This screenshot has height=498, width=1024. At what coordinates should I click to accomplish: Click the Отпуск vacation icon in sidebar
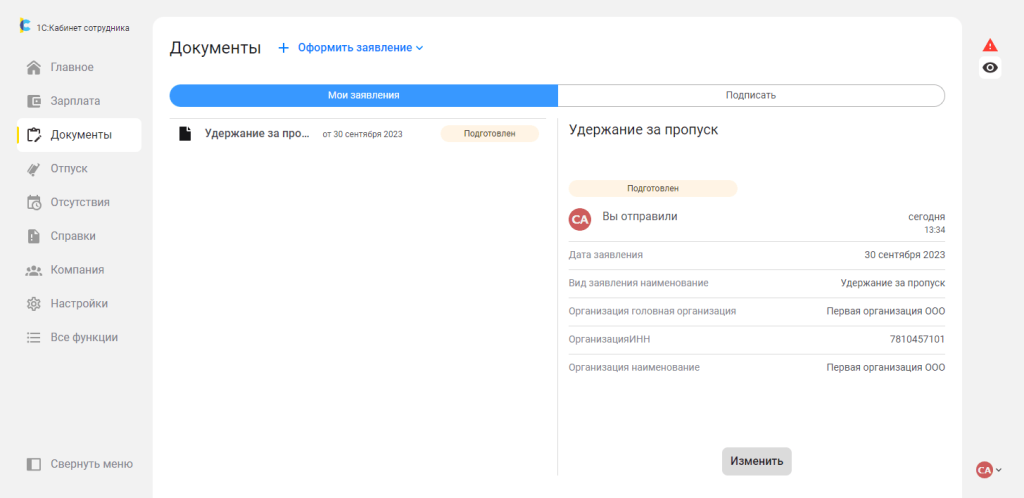(34, 169)
